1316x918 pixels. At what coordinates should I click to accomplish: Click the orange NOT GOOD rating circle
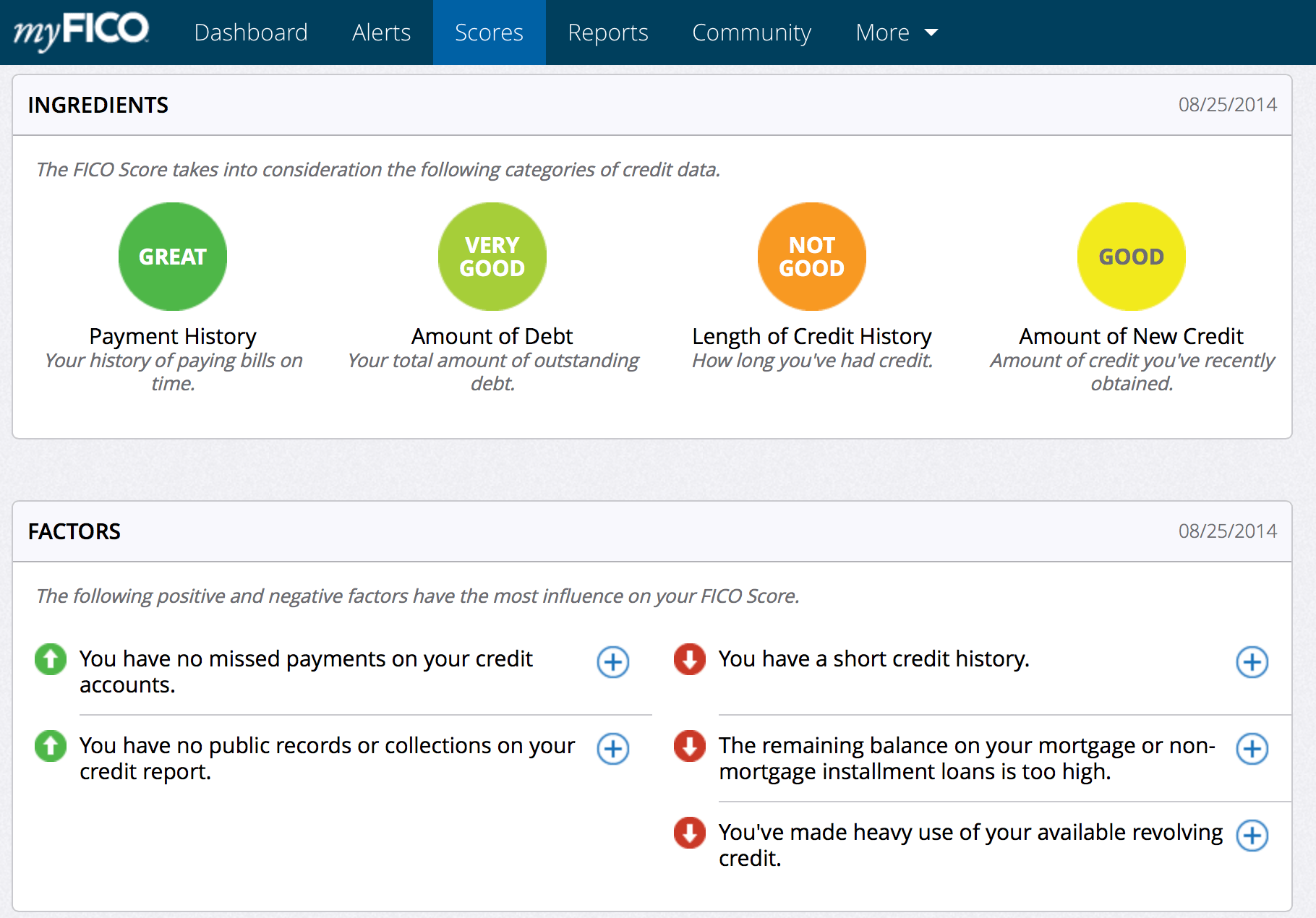[811, 257]
